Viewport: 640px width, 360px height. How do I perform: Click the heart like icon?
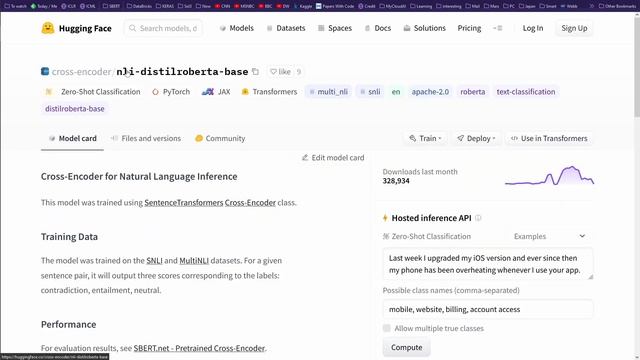pyautogui.click(x=273, y=71)
